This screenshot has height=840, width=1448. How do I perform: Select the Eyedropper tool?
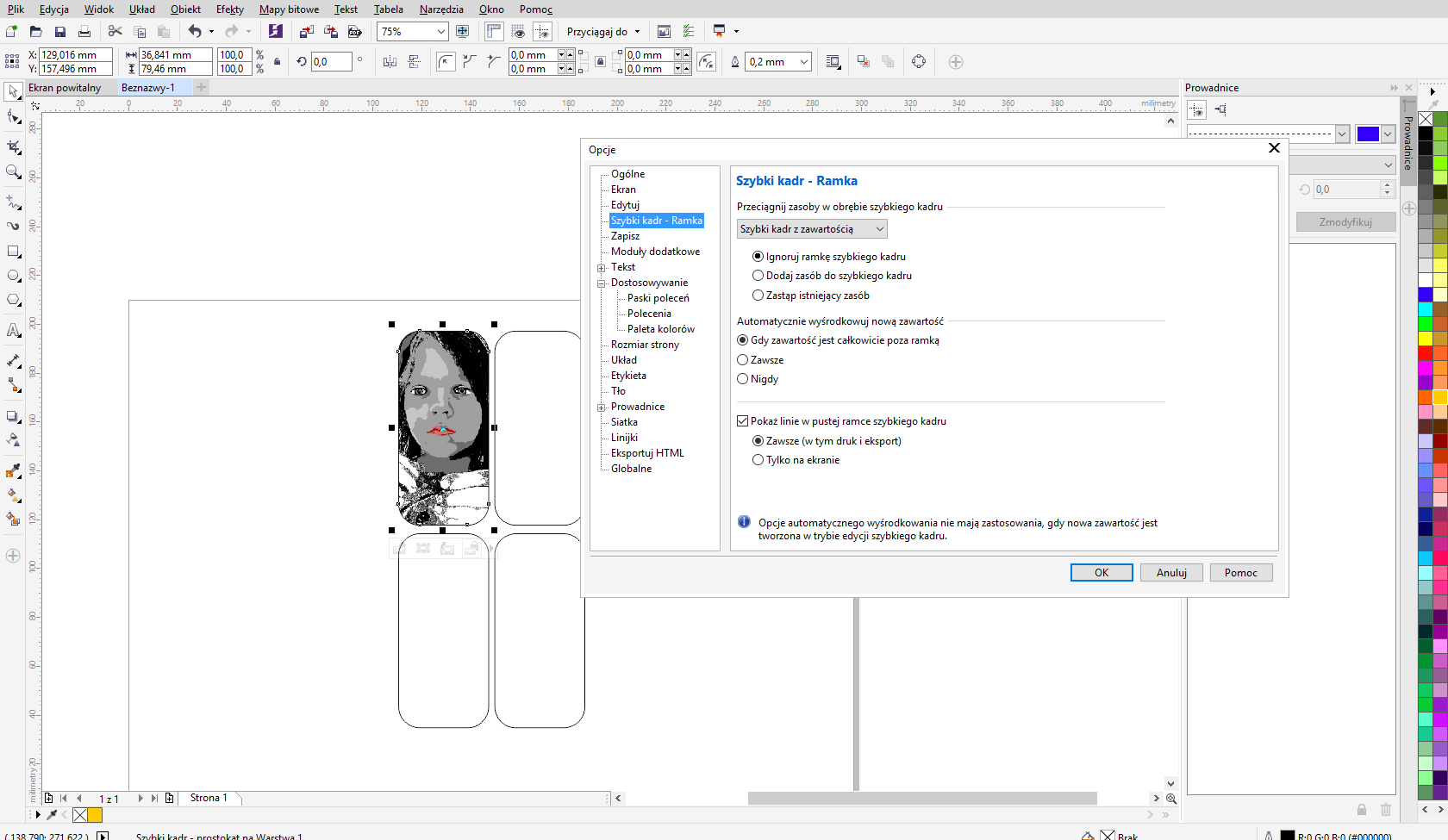coord(13,471)
